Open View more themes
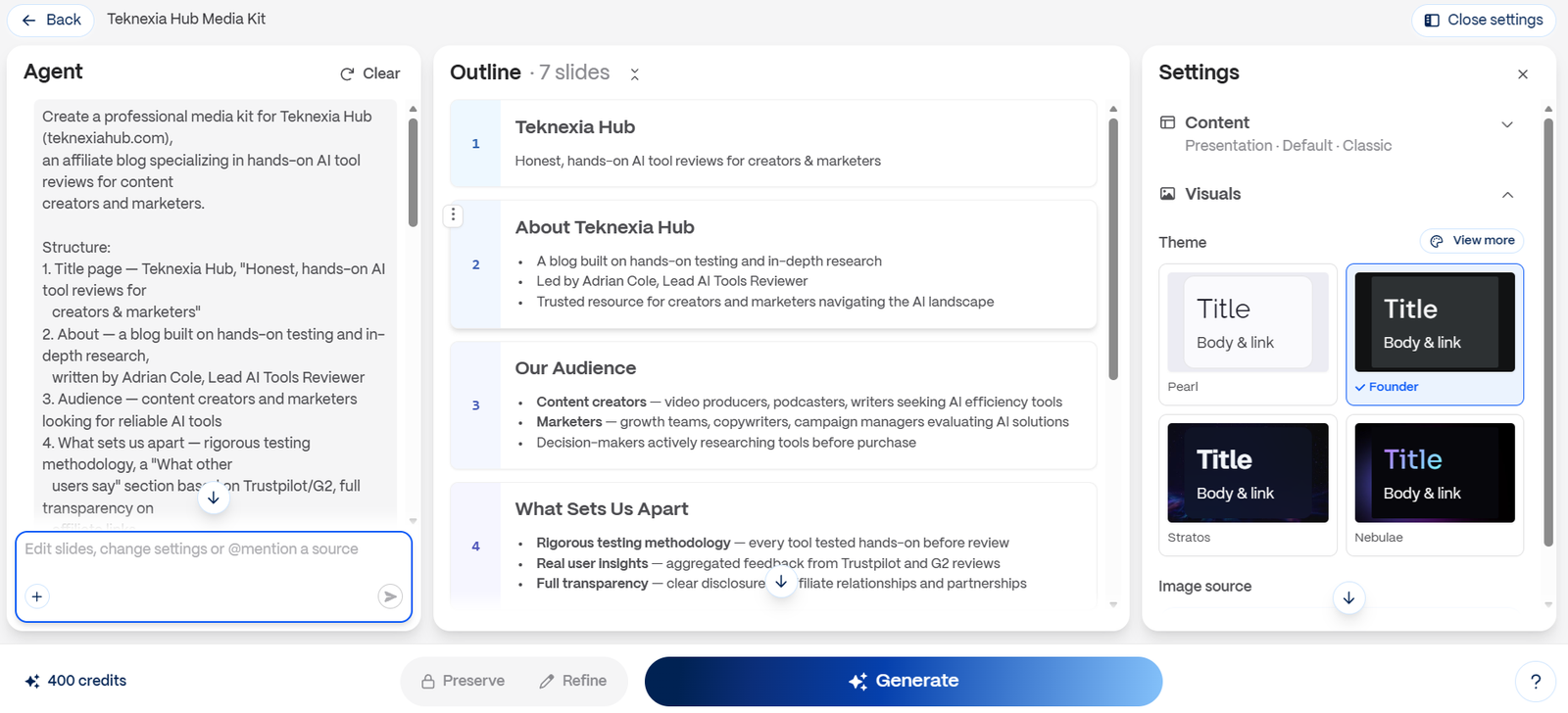The height and width of the screenshot is (713, 1568). pyautogui.click(x=1472, y=241)
